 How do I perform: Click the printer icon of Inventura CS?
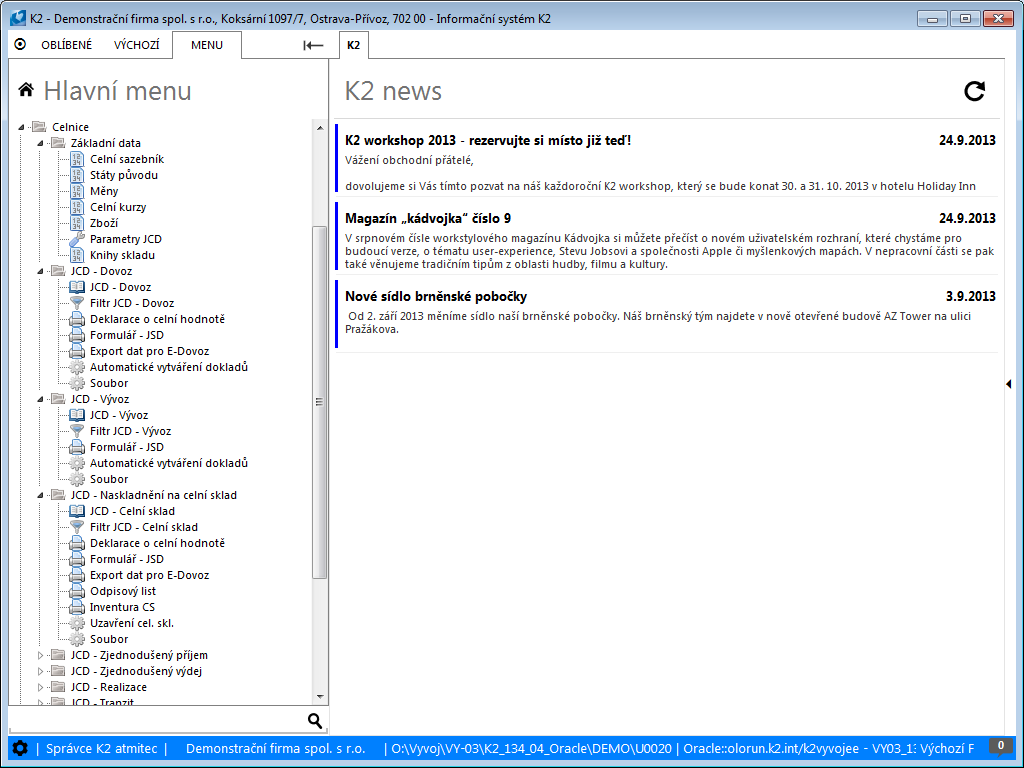click(77, 607)
